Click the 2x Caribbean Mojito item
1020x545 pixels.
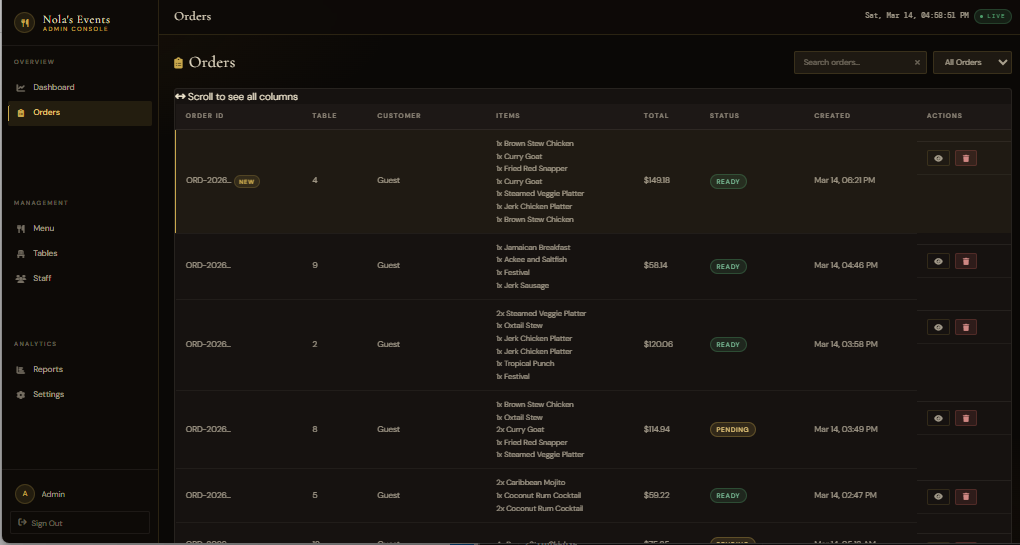[530, 483]
